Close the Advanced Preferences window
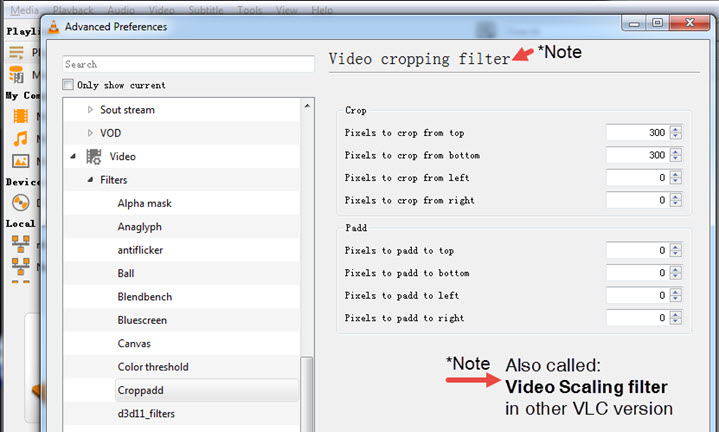Screen dimensions: 719x432 pyautogui.click(x=690, y=23)
